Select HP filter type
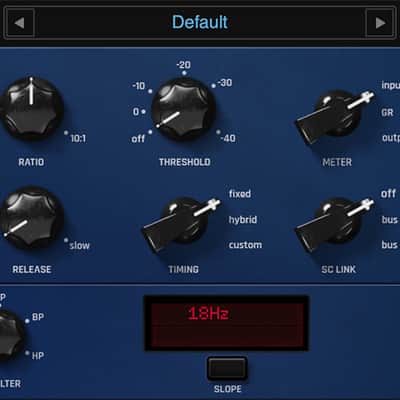 pyautogui.click(x=38, y=356)
